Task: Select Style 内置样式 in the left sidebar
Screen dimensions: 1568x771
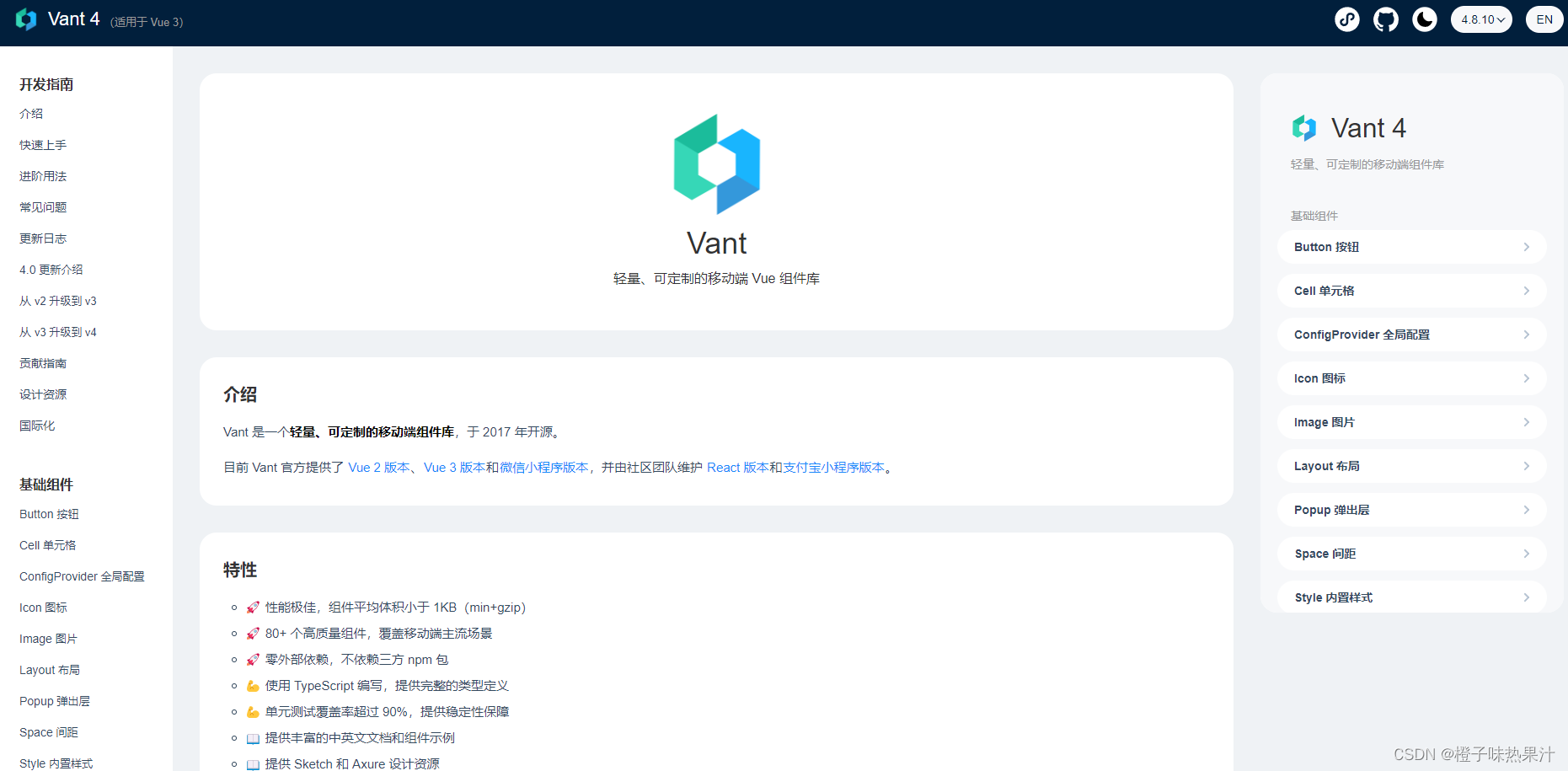Action: (56, 763)
